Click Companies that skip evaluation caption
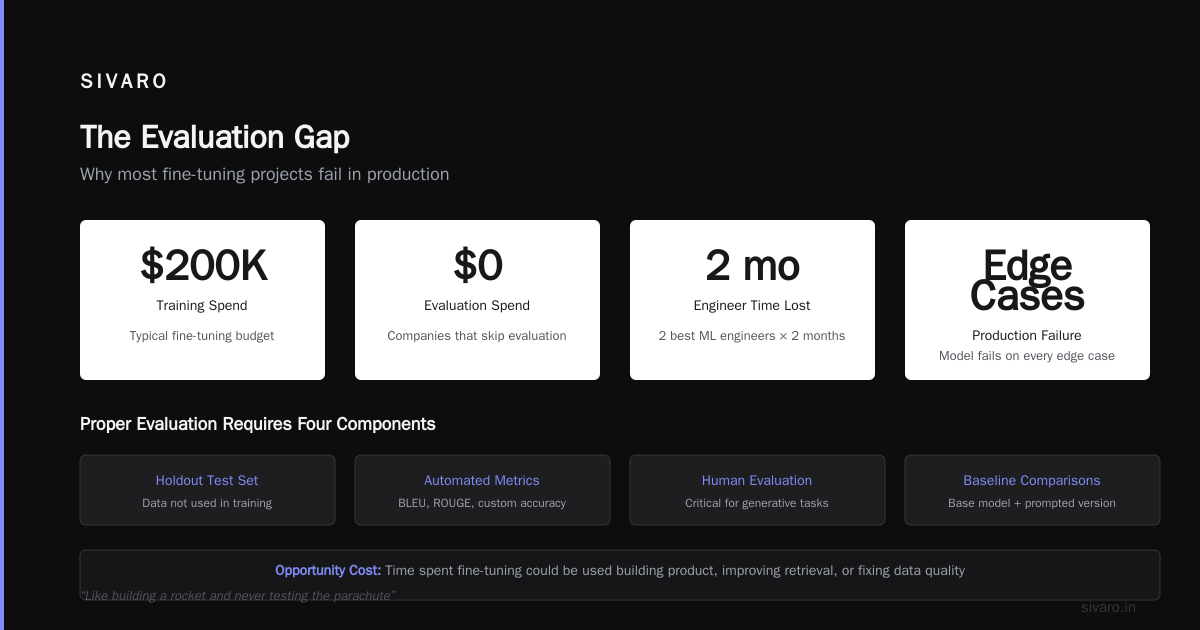The image size is (1200, 630). 477,336
